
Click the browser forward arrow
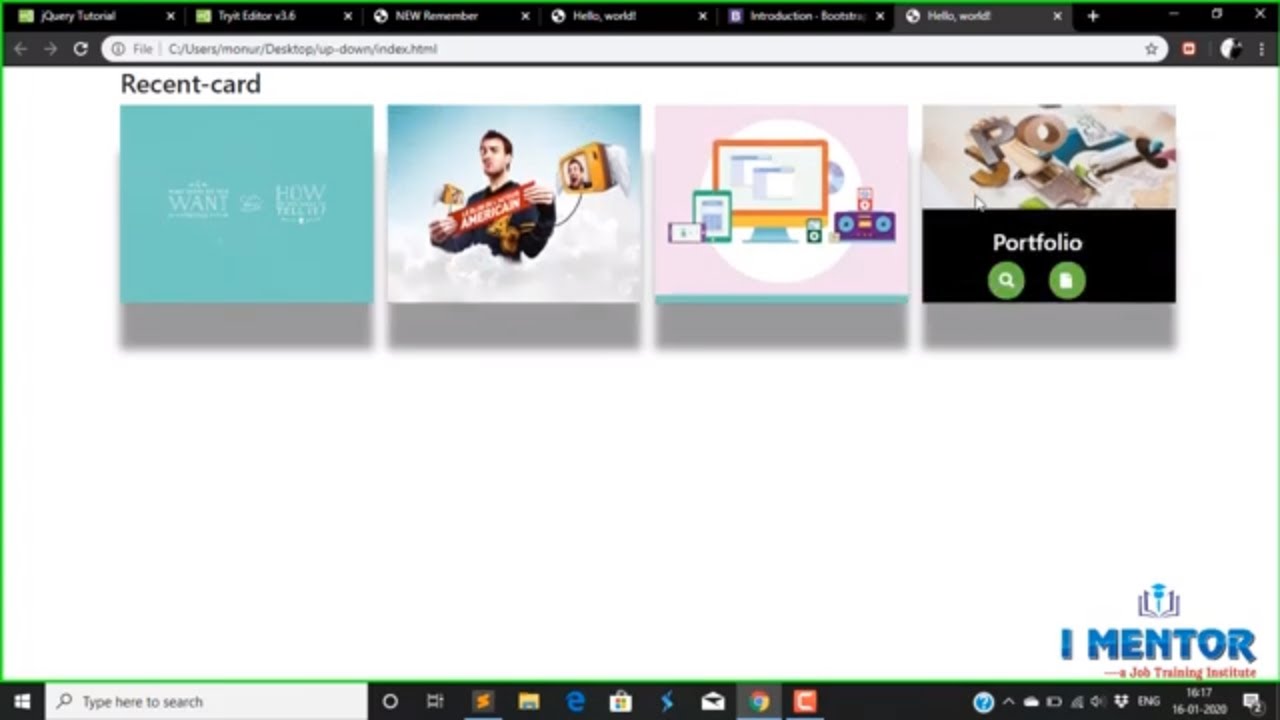[50, 48]
